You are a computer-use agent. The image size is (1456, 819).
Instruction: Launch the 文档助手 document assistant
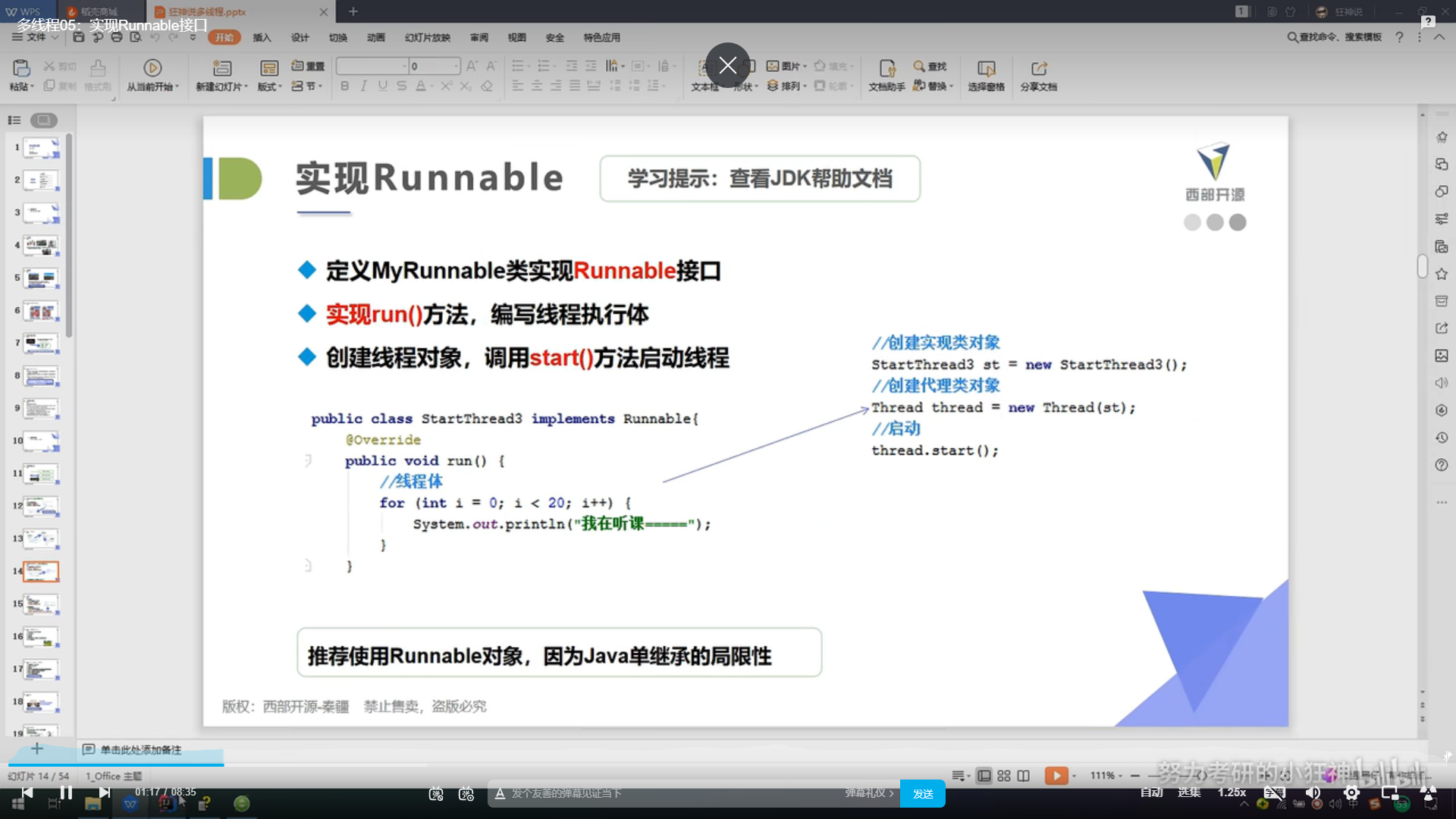click(886, 76)
